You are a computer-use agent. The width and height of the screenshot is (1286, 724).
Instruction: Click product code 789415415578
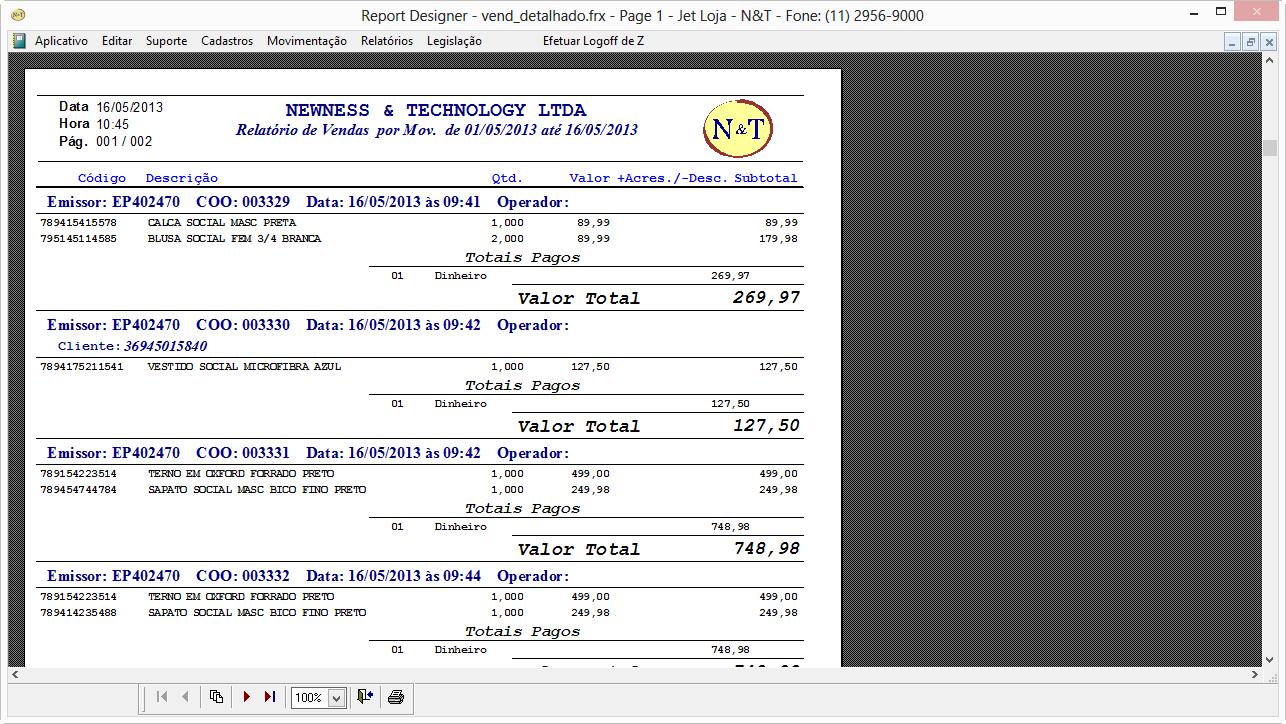click(x=78, y=222)
